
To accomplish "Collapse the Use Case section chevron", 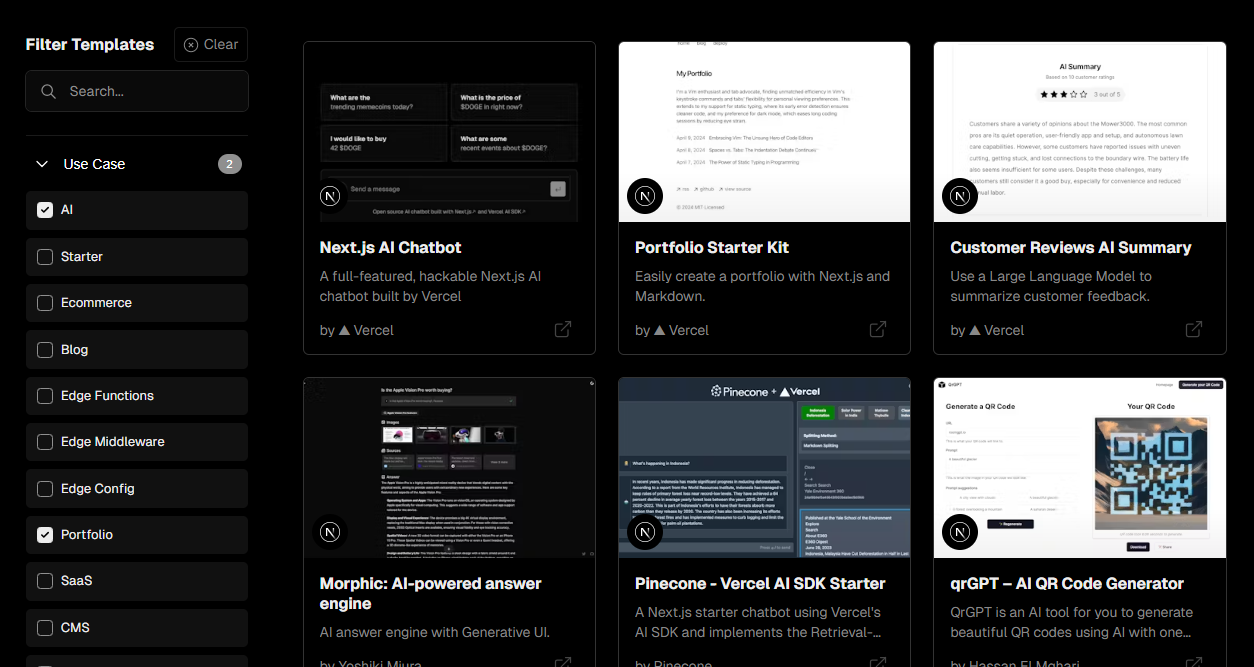I will pos(42,164).
